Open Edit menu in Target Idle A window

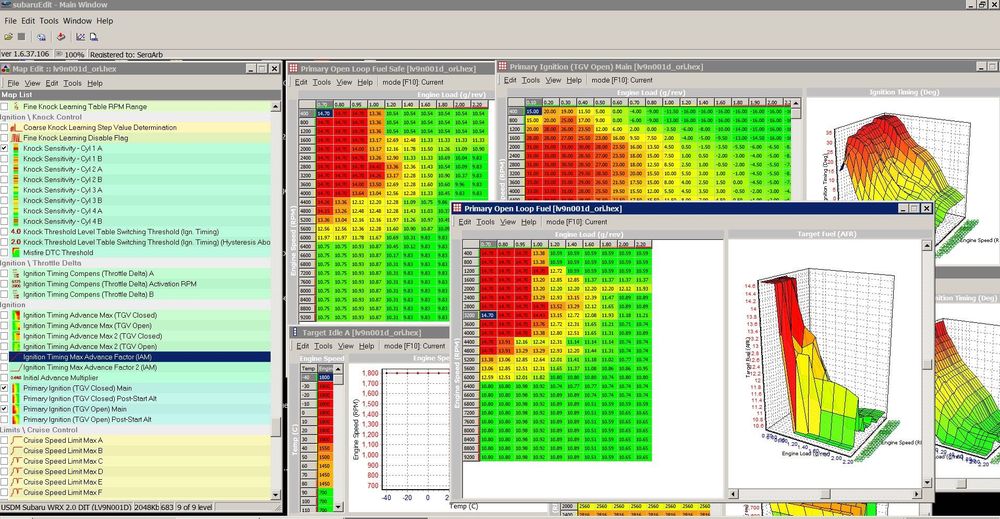(303, 346)
